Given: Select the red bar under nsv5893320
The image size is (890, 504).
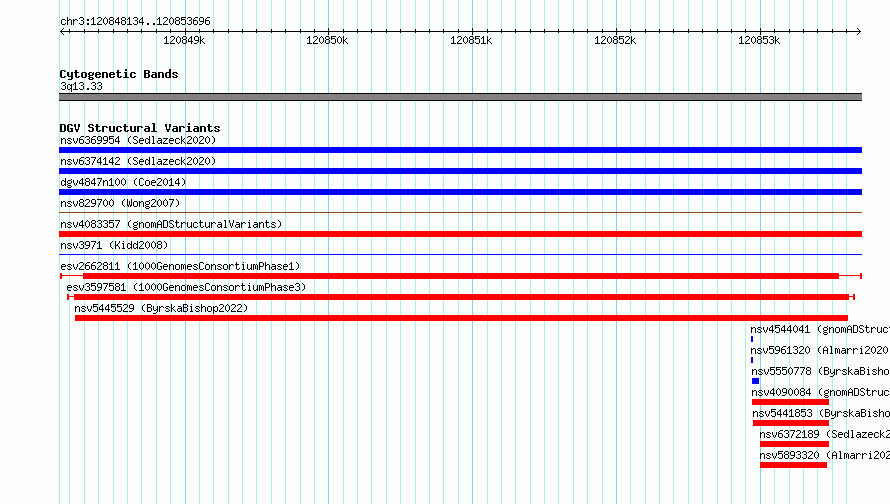Looking at the screenshot, I should pos(794,465).
